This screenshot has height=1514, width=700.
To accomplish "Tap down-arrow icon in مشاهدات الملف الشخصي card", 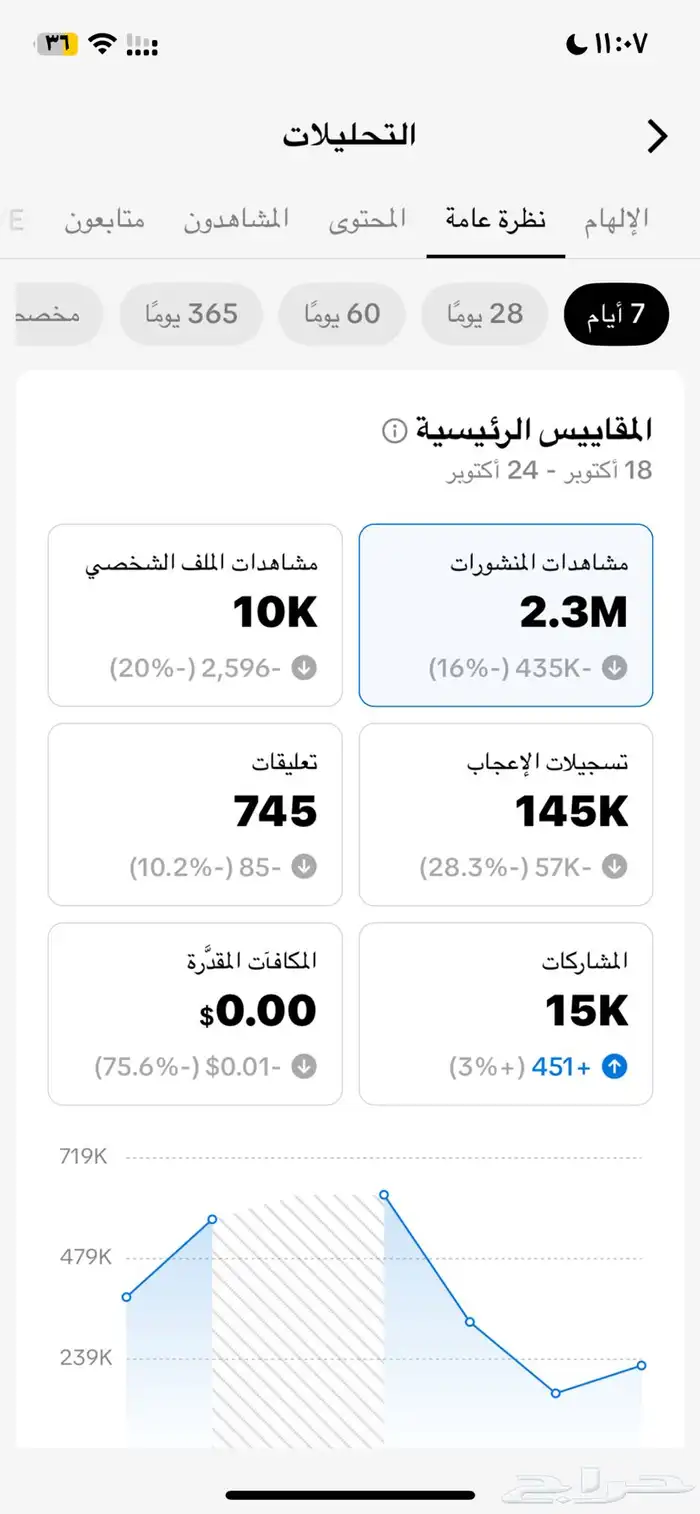I will coord(304,668).
